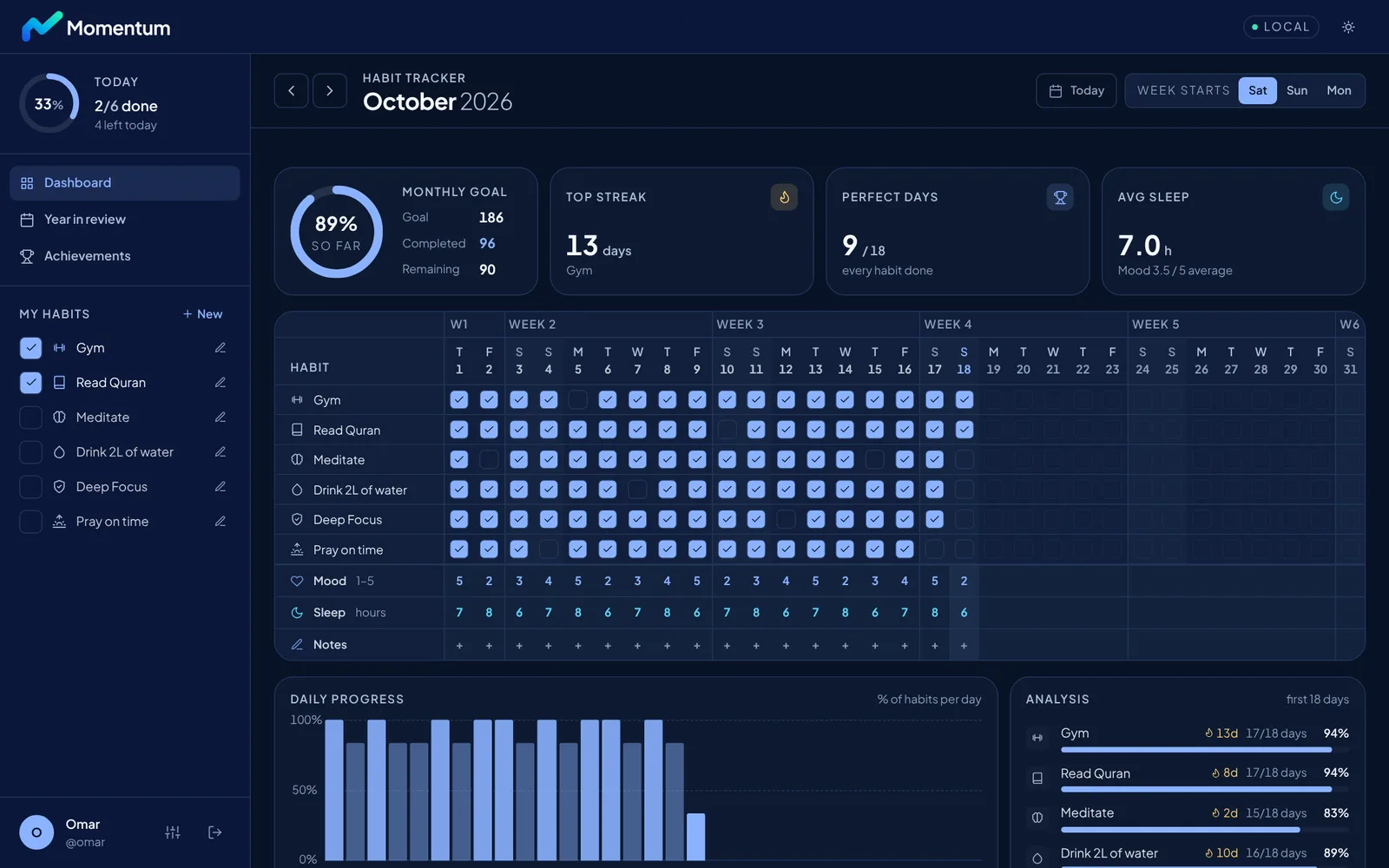Edit the Read Quran habit pencil icon
1389x868 pixels.
point(221,383)
